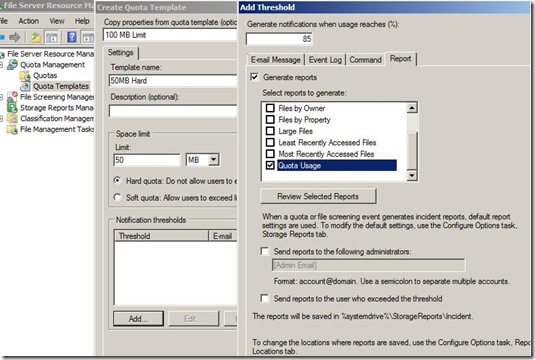Click the show/hide console tree toolbar icon
Image resolution: width=535 pixels, height=360 pixels.
52,38
